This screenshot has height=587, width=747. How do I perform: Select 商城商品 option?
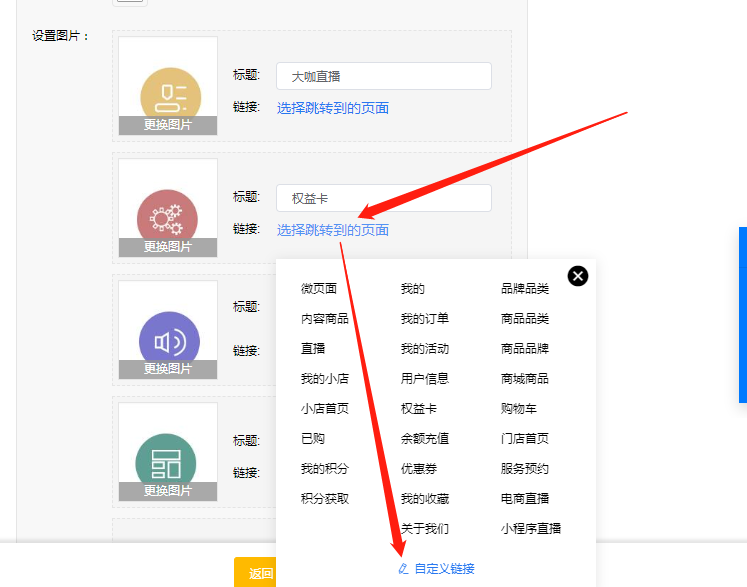click(x=525, y=379)
